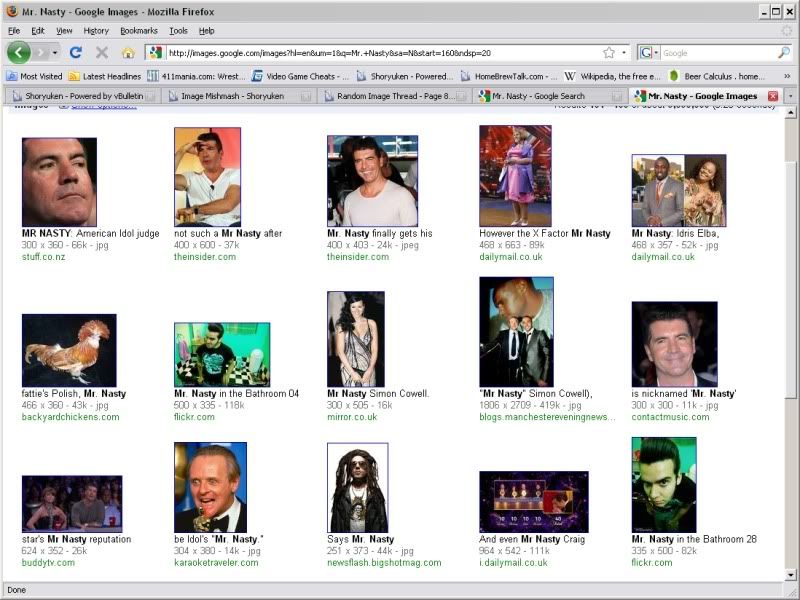Open the 'star's Mr Nasty reputation' thumbnail

(x=72, y=504)
